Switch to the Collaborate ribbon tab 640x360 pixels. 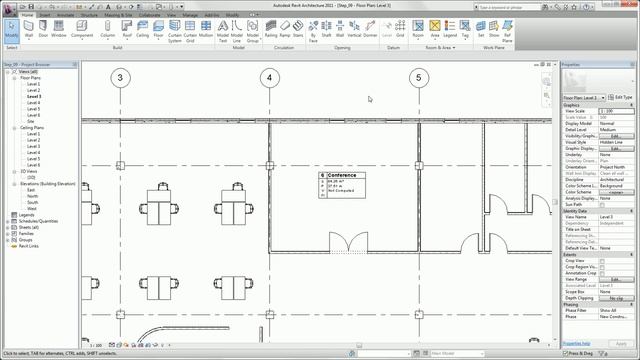pyautogui.click(x=149, y=15)
